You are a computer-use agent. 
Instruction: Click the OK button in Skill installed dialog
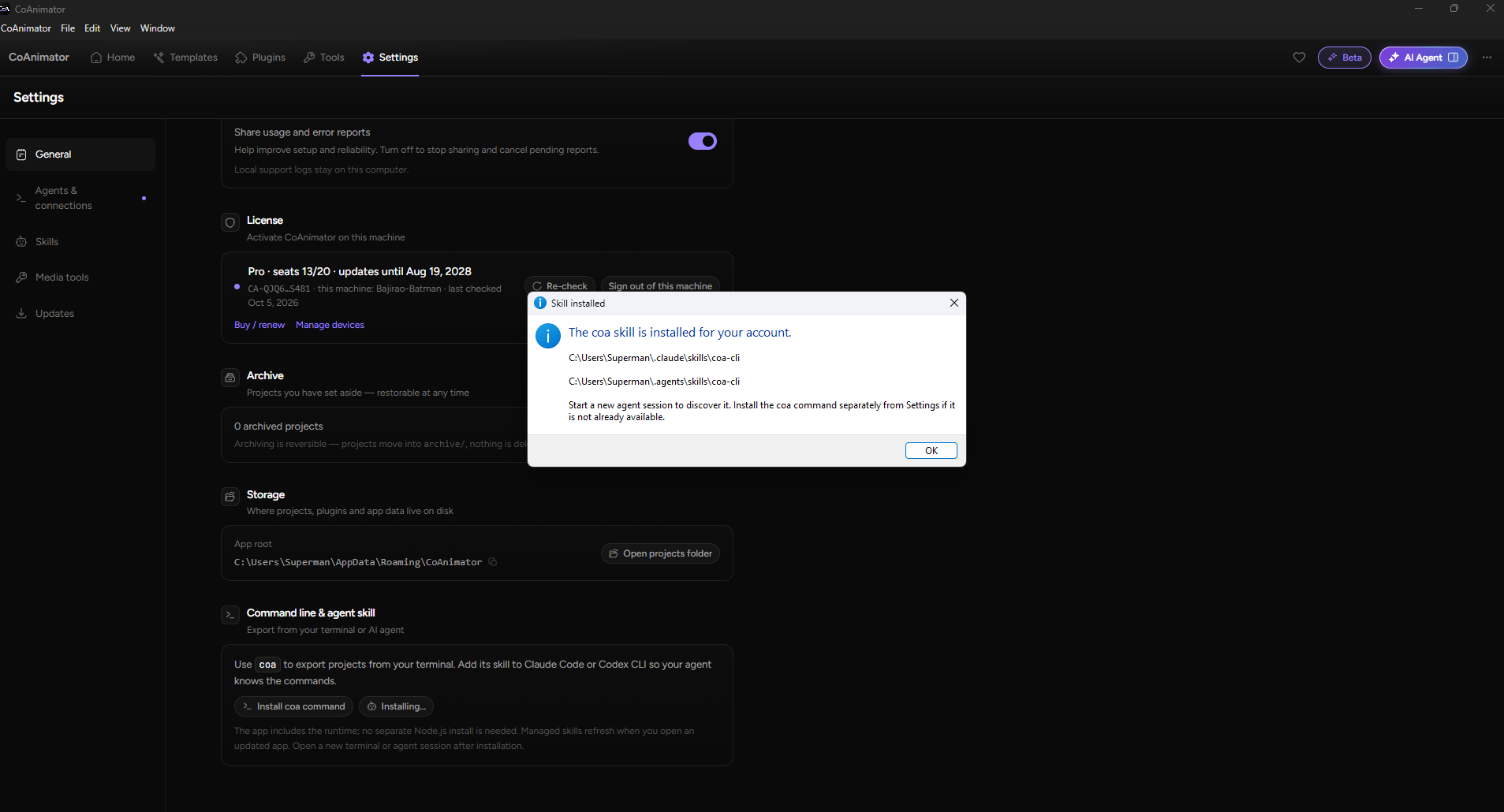pos(931,450)
